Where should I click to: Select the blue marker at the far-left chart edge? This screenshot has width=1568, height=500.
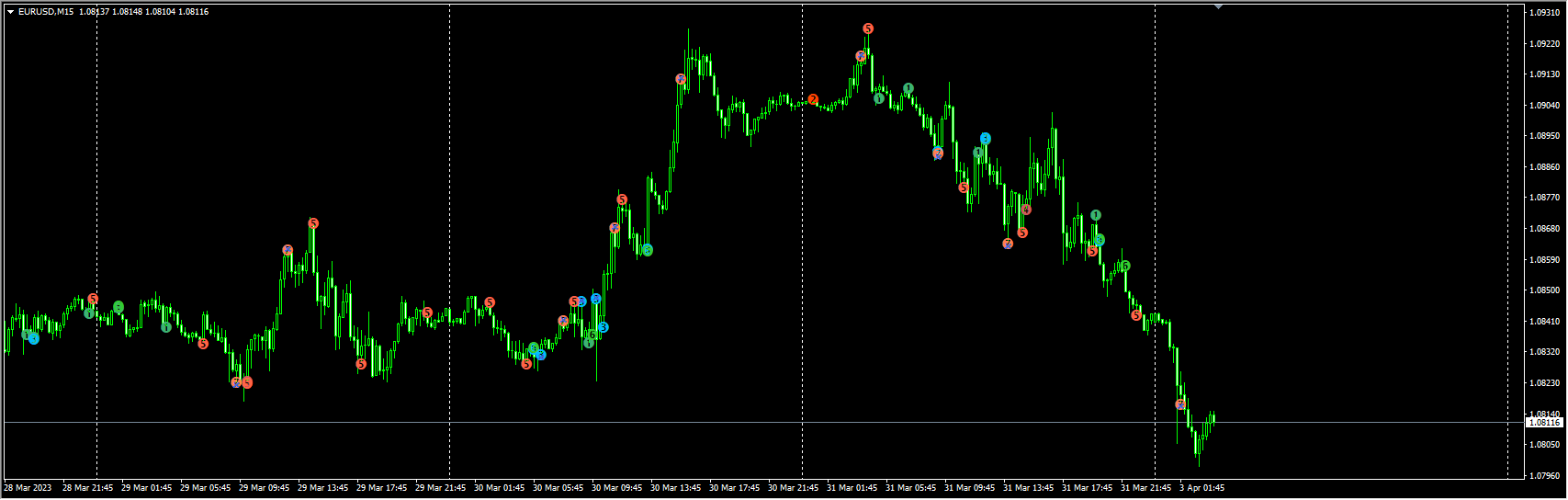(x=34, y=339)
